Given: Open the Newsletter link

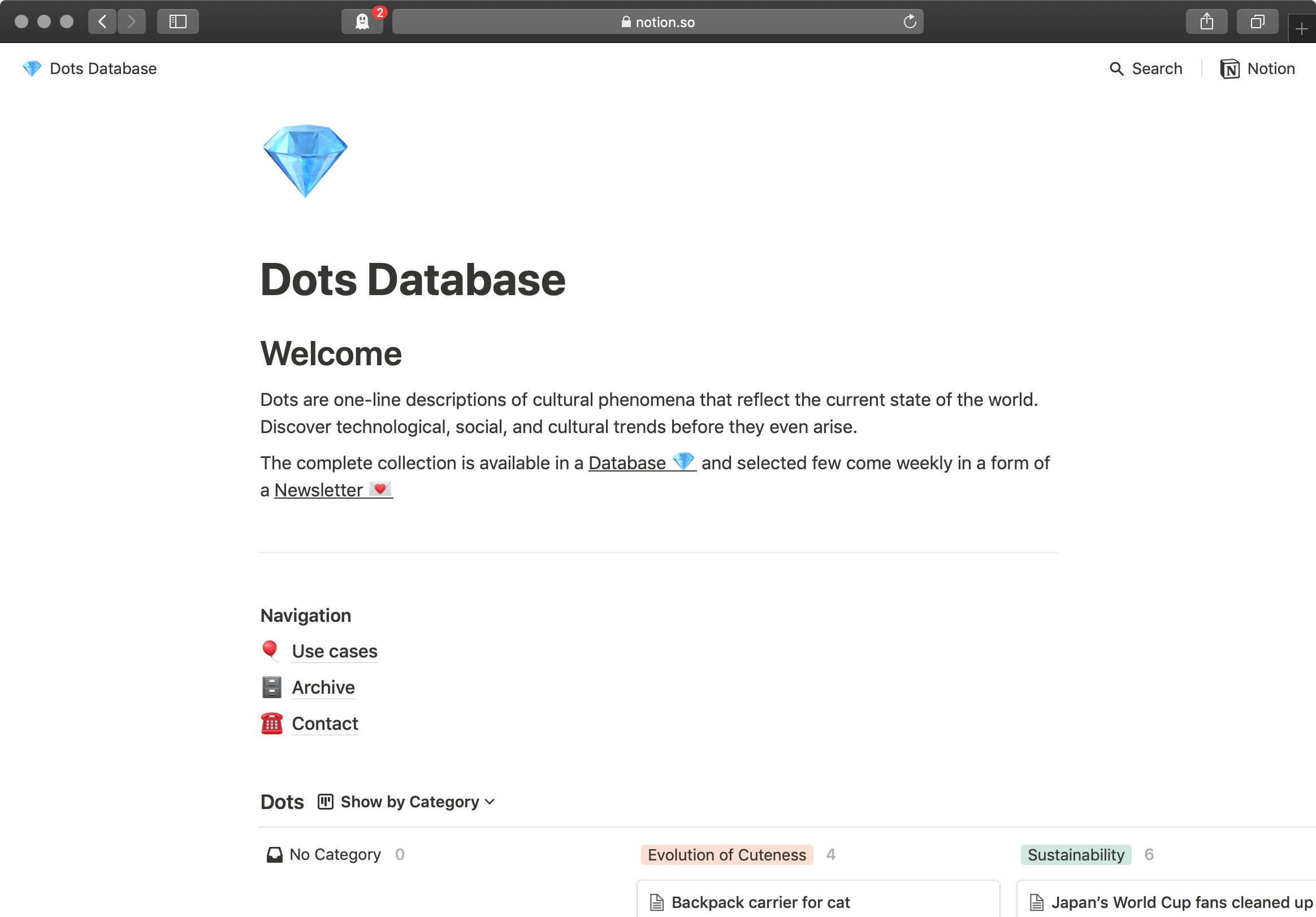Looking at the screenshot, I should point(319,490).
